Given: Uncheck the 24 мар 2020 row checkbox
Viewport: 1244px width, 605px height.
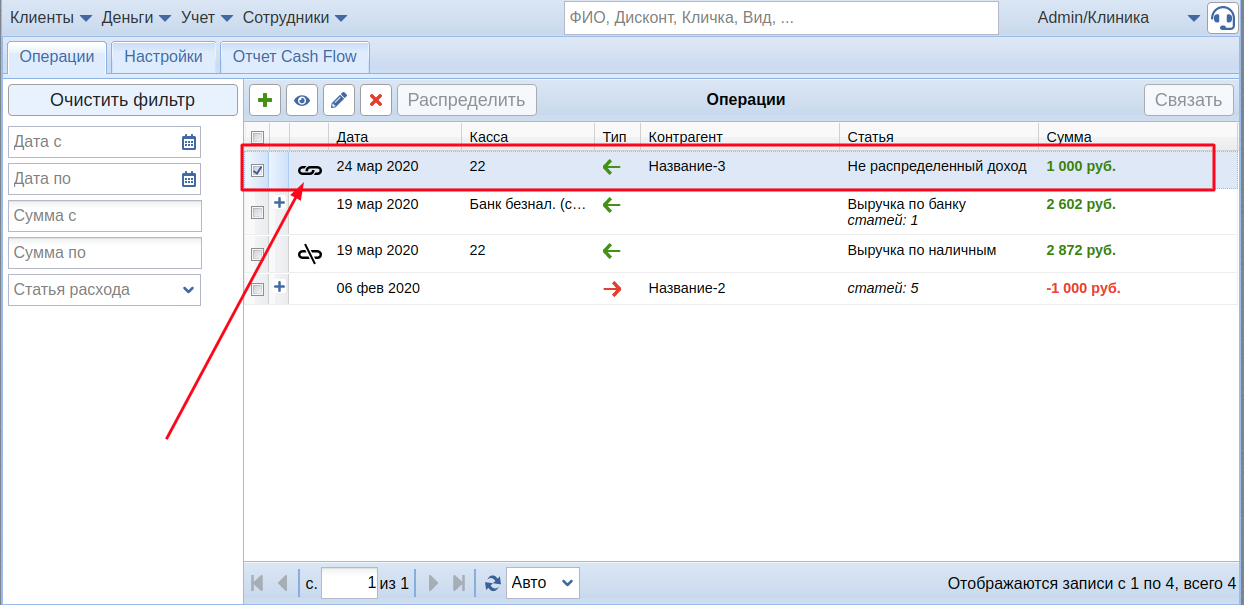Looking at the screenshot, I should pyautogui.click(x=257, y=170).
